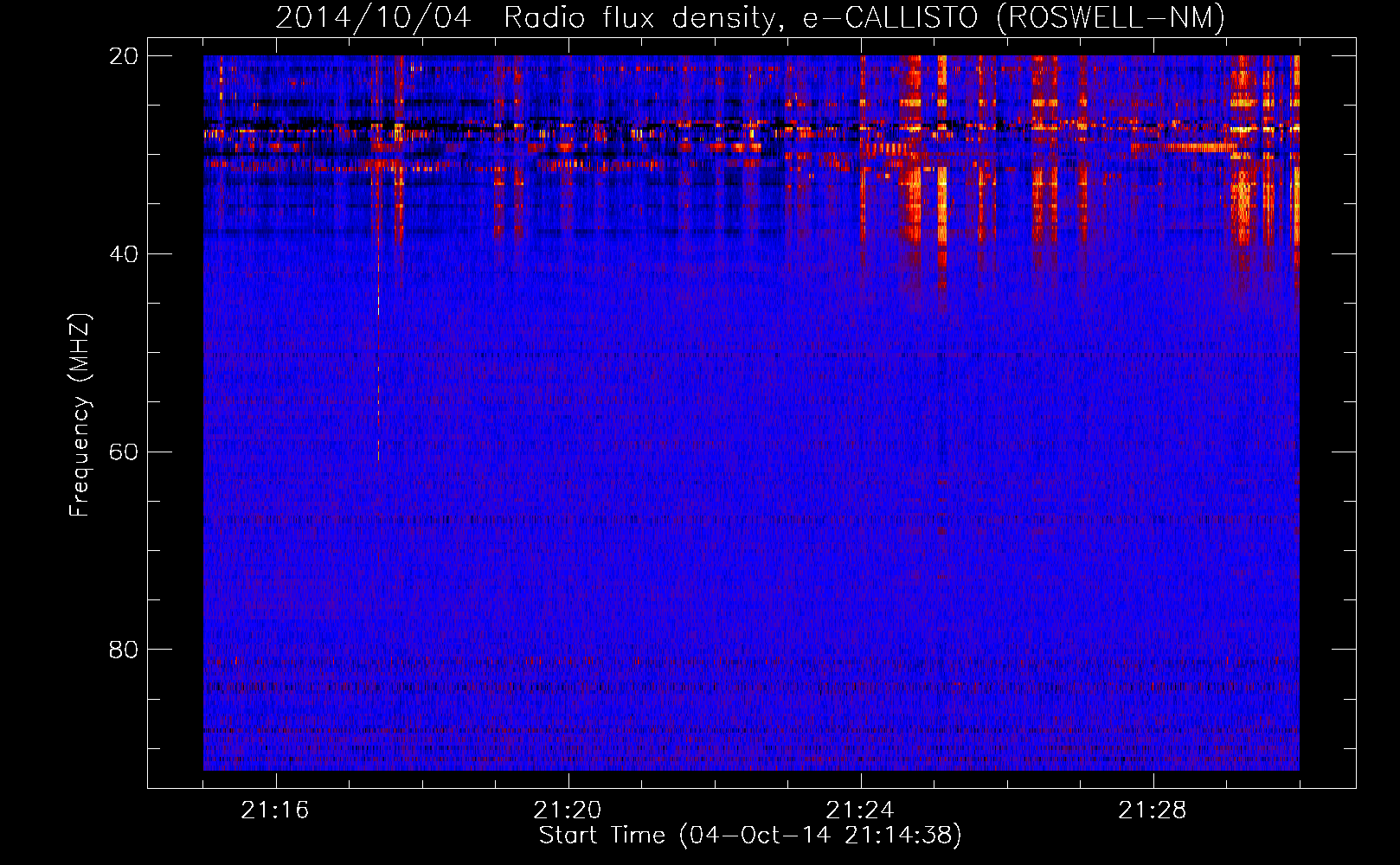Click the '21:24' time tick label
The image size is (1400, 865).
860,811
